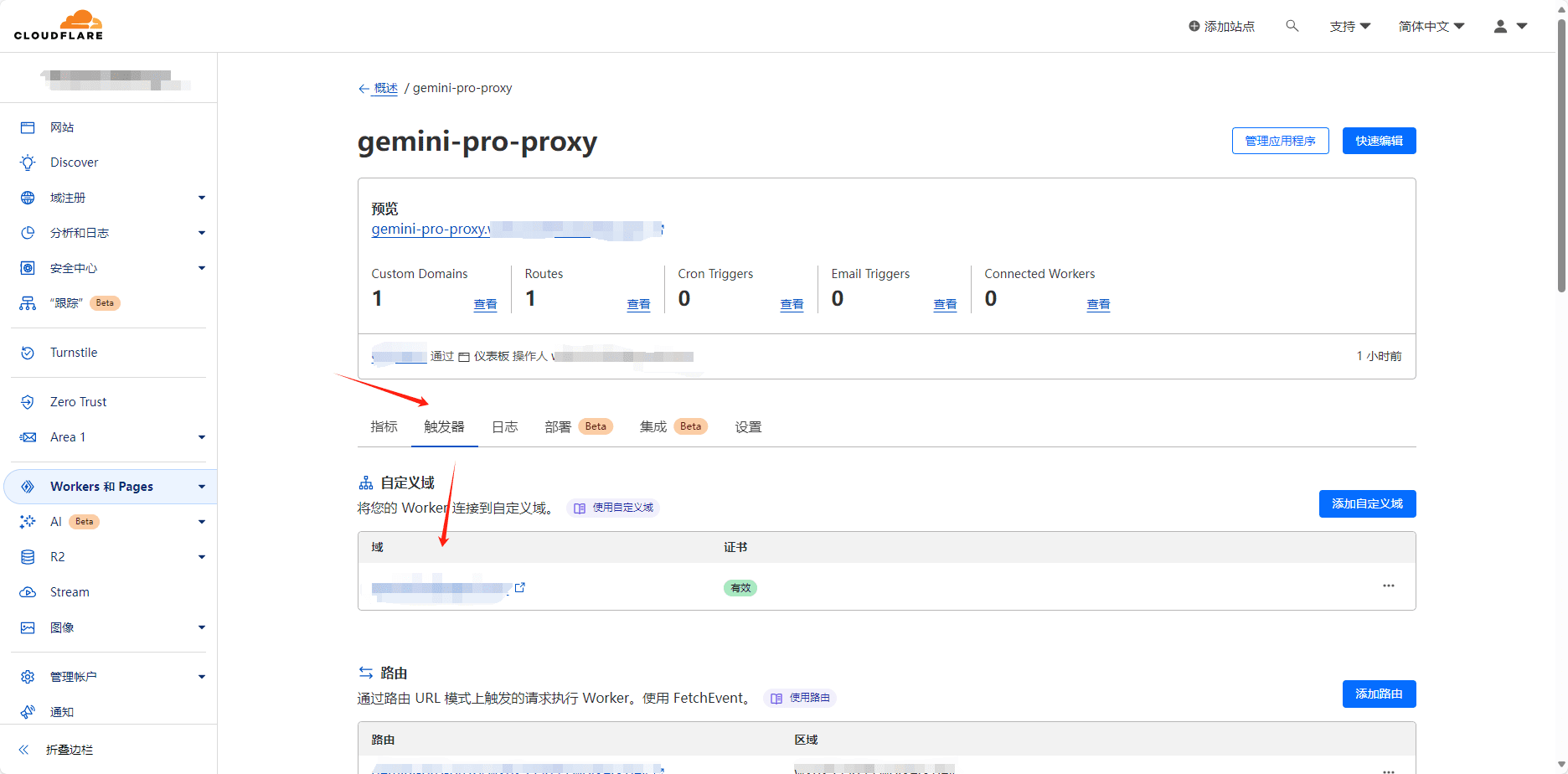Click the Cloudflare logo
This screenshot has height=774, width=1568.
point(59,25)
